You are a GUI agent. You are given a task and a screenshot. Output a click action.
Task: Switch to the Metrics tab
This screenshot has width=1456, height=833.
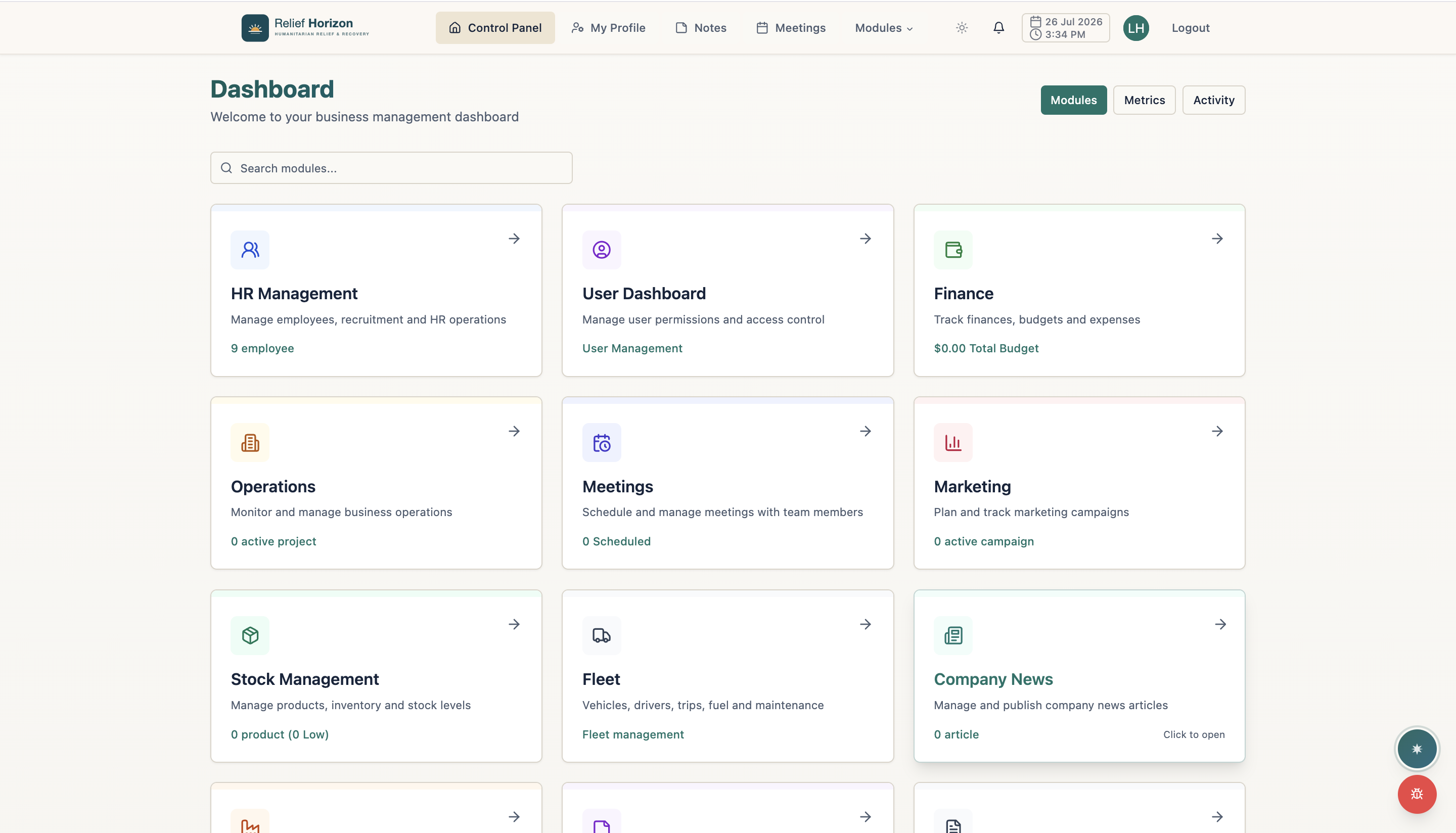1144,100
